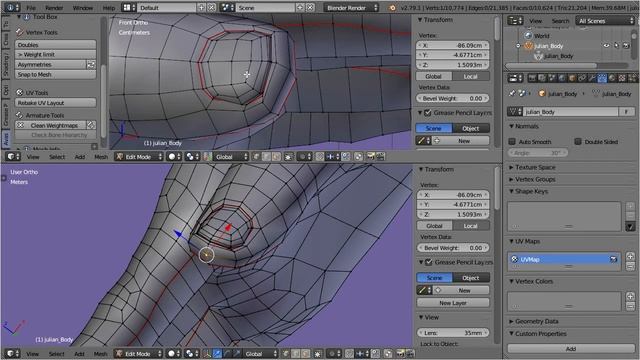Open Select menu in lower viewport header
This screenshot has height=360, width=640.
pyautogui.click(x=57, y=354)
